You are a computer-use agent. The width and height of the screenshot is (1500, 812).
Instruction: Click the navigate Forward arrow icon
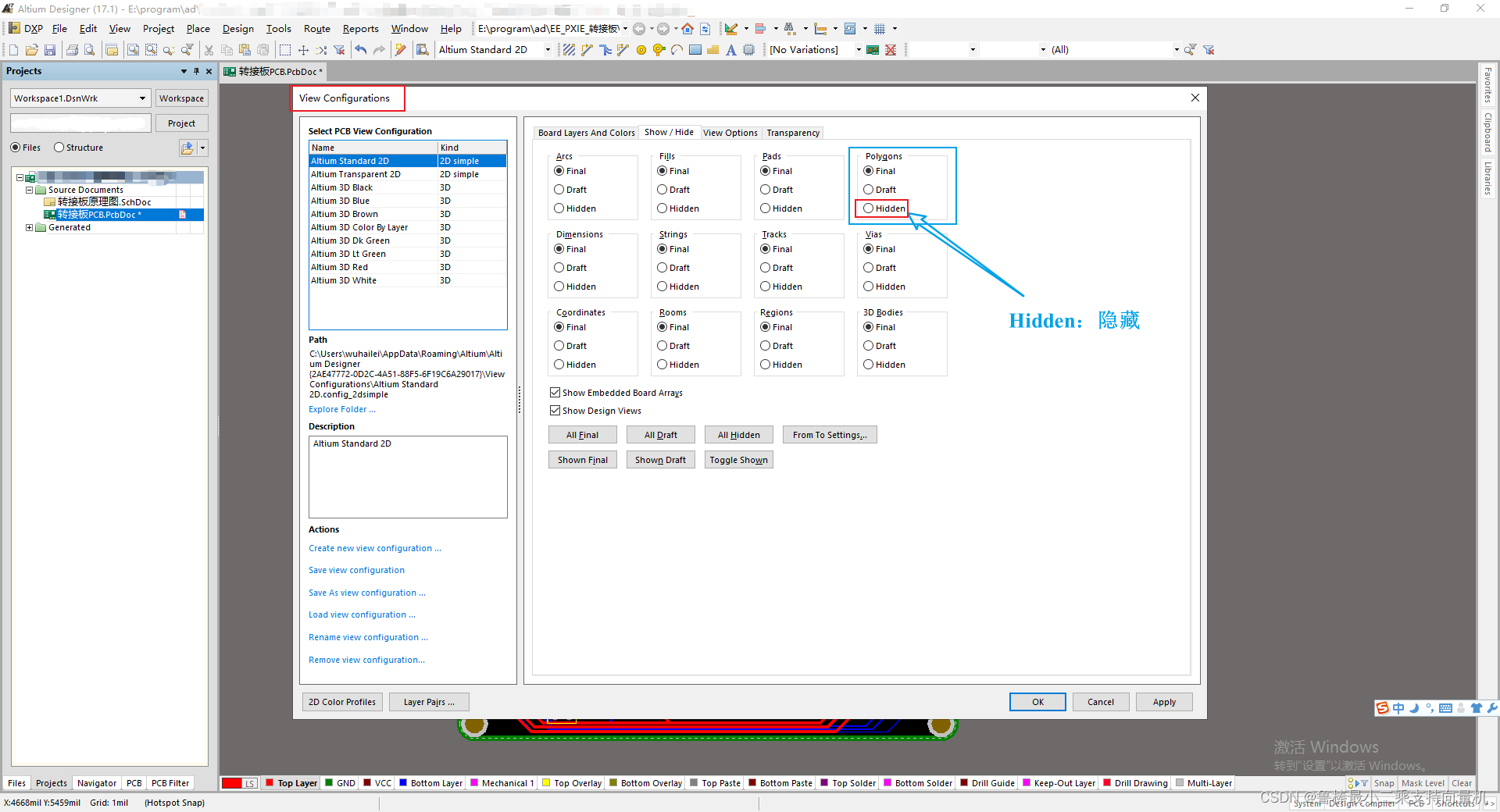tap(663, 29)
